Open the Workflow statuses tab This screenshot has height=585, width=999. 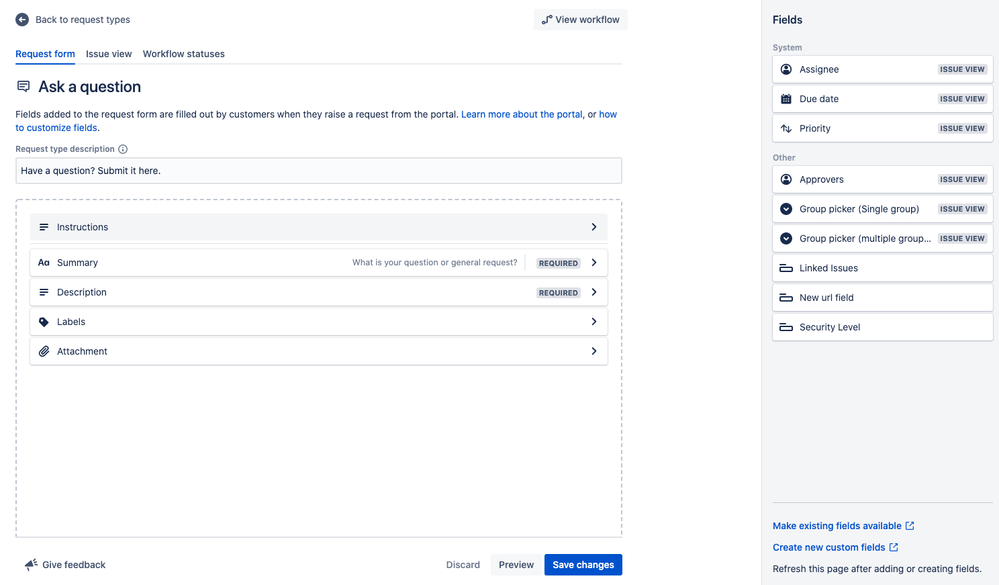(x=183, y=54)
